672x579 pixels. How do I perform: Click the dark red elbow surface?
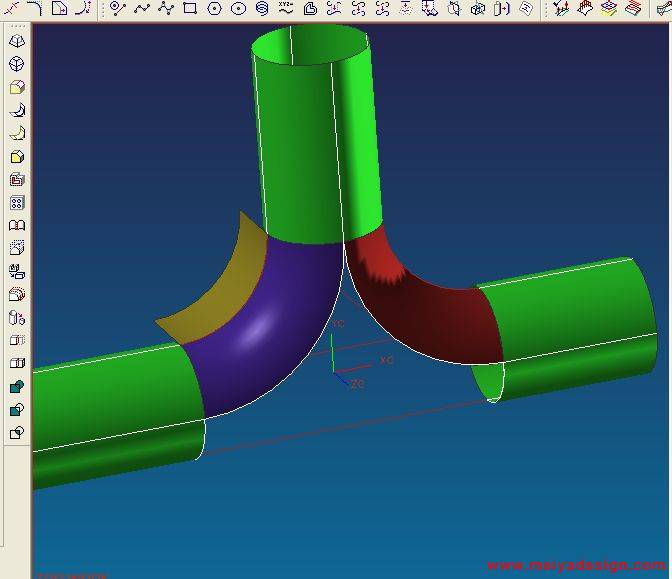pyautogui.click(x=420, y=310)
